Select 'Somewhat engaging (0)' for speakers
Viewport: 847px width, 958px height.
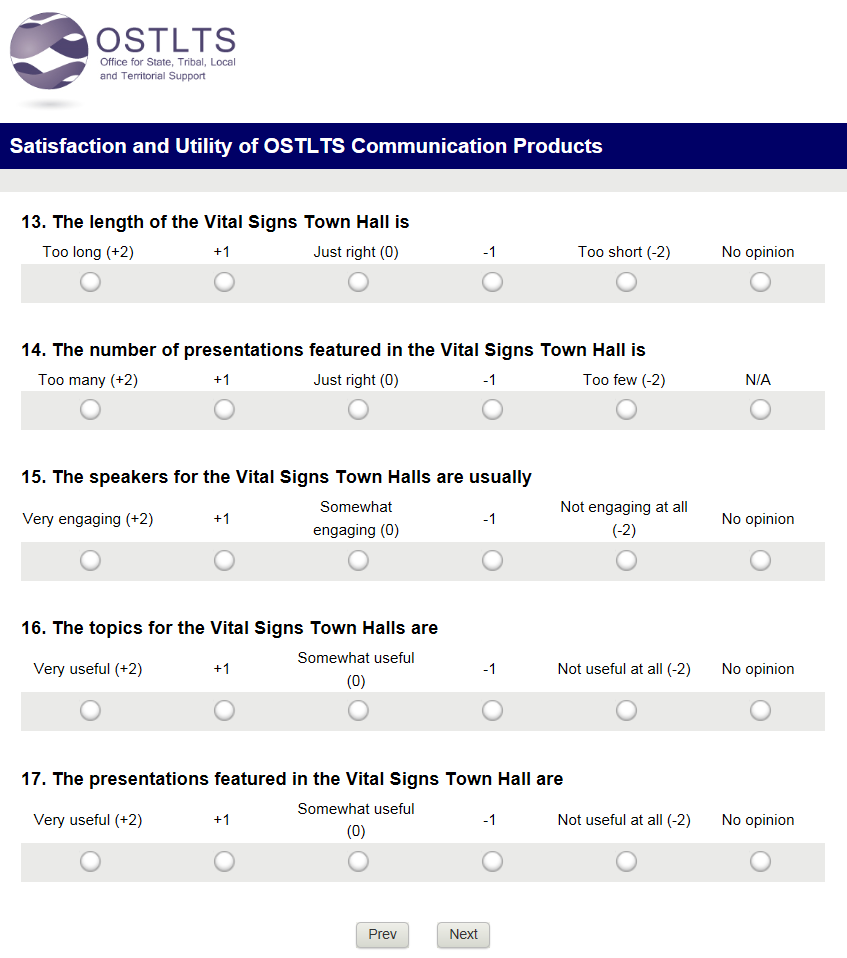pyautogui.click(x=358, y=560)
